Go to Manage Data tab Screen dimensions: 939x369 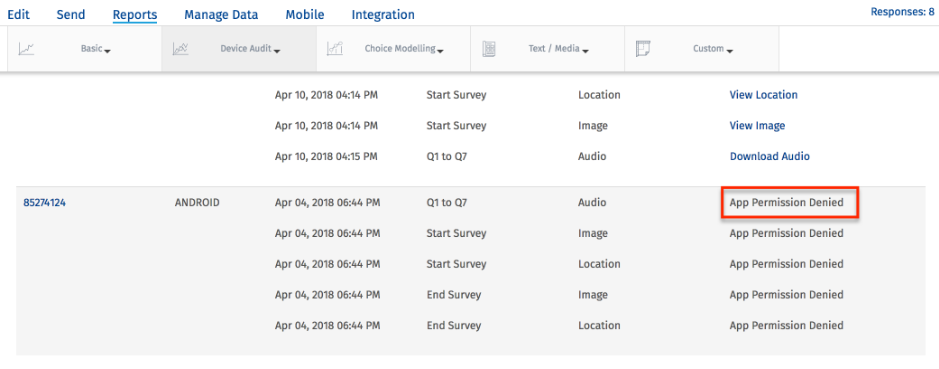point(221,14)
